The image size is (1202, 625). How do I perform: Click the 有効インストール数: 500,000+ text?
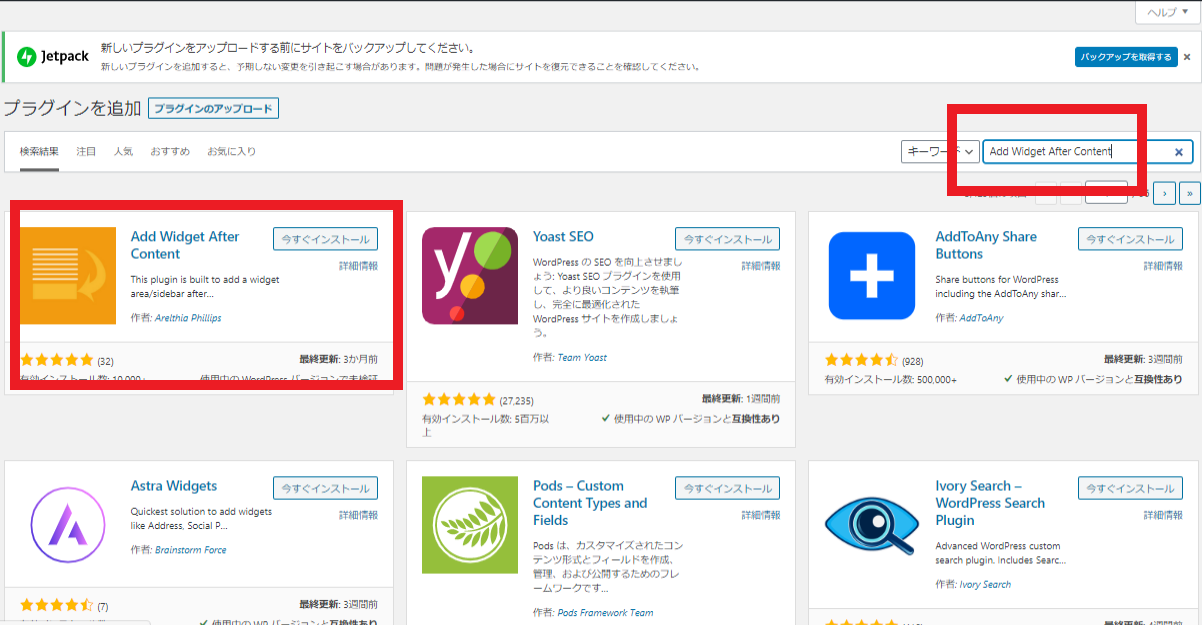point(890,380)
